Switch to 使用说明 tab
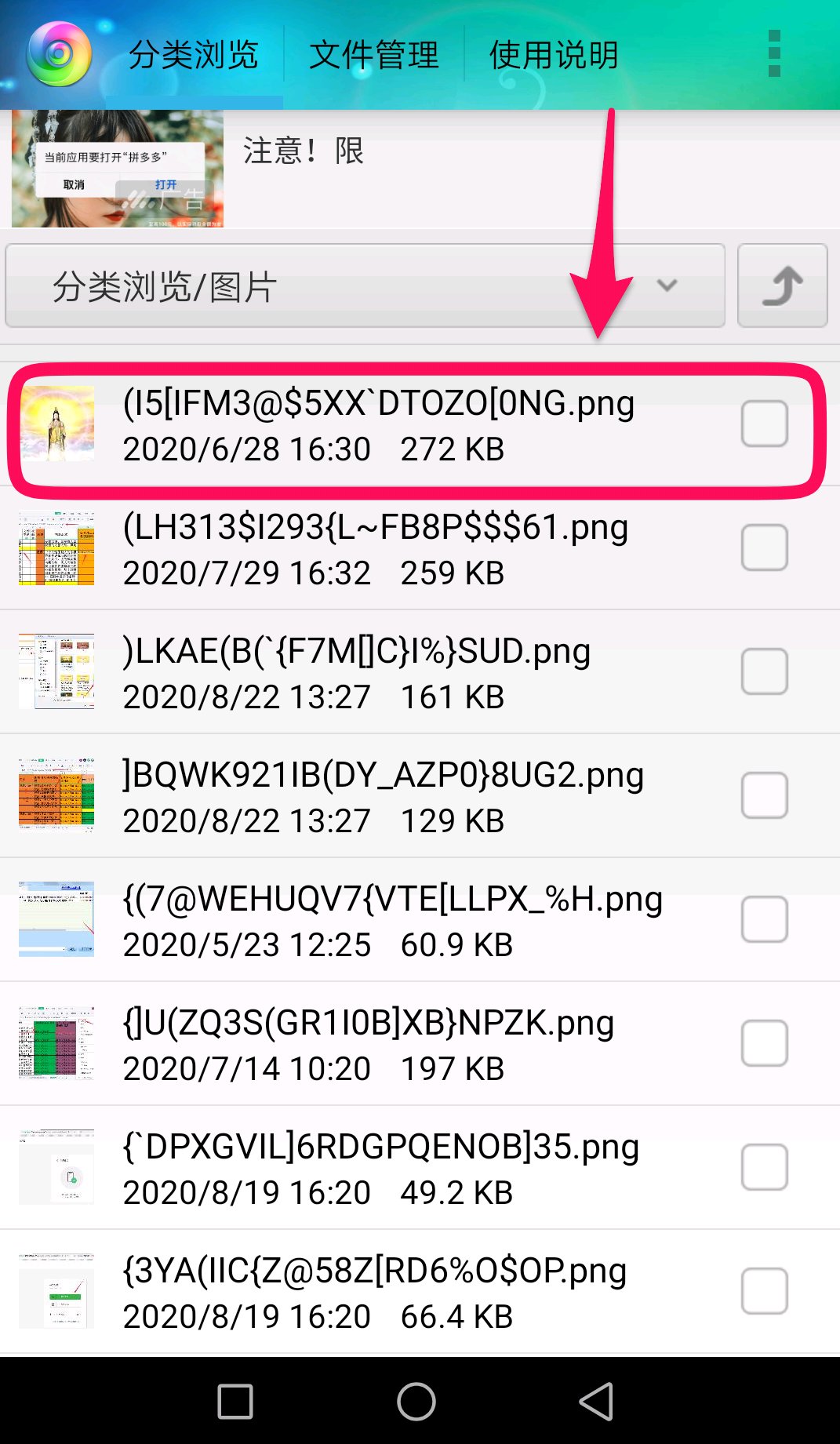 (x=555, y=55)
